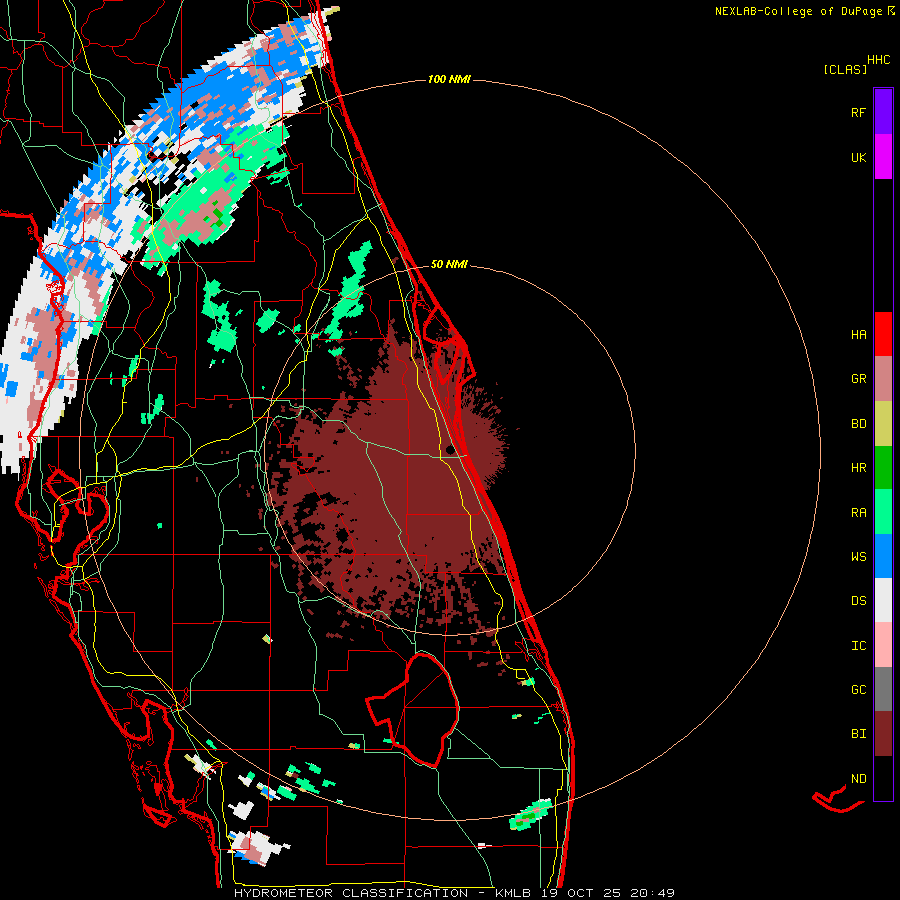Click the "BD" legend label

858,424
